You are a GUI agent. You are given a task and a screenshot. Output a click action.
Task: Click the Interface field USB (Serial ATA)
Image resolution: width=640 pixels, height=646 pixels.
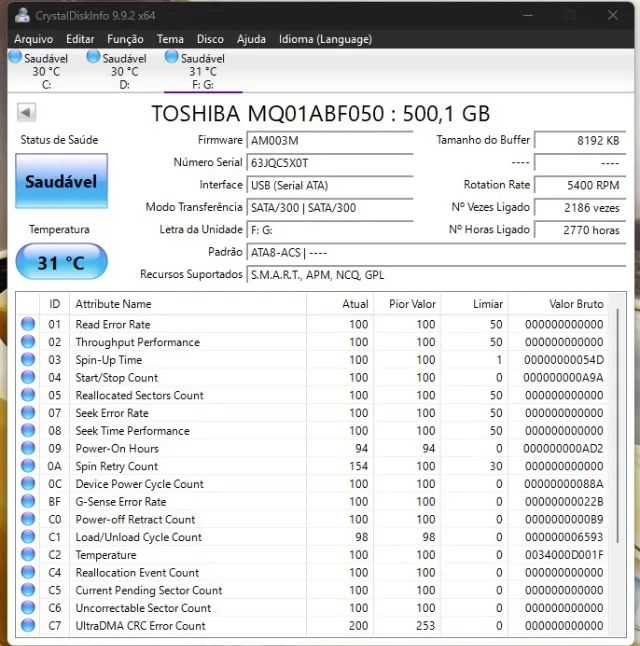(x=330, y=185)
